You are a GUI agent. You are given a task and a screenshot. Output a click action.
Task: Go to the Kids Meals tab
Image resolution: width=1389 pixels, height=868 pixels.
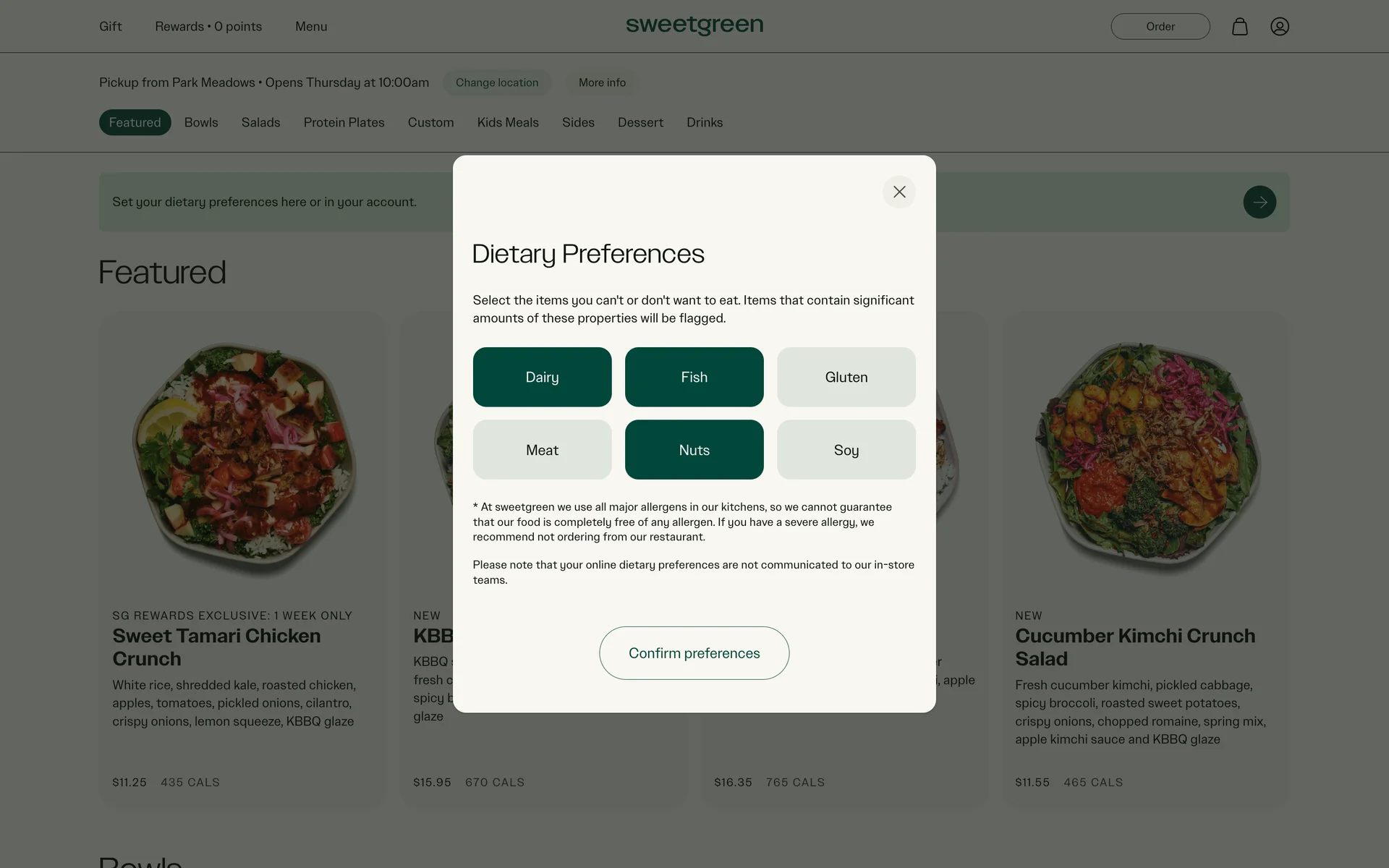507,123
